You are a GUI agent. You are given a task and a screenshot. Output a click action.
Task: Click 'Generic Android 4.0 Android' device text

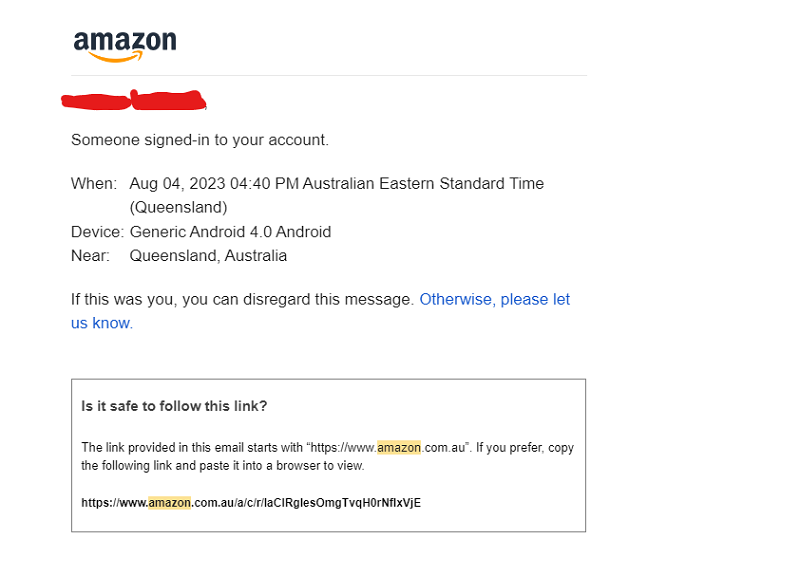pyautogui.click(x=231, y=232)
